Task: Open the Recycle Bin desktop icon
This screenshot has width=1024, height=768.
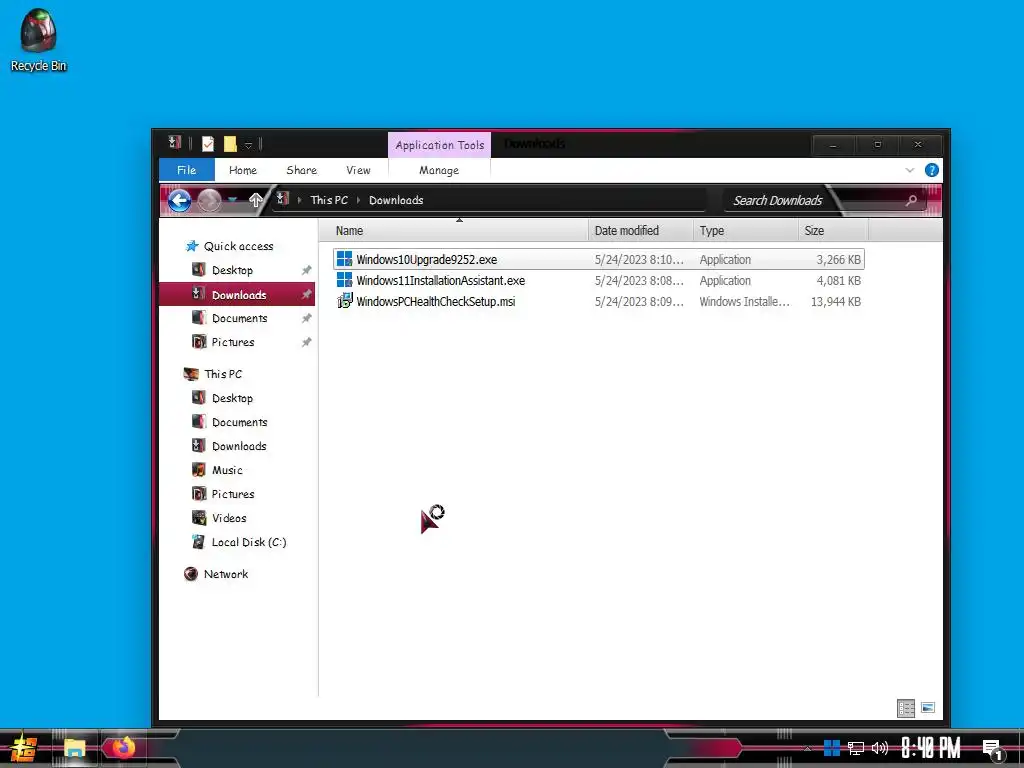Action: [38, 40]
